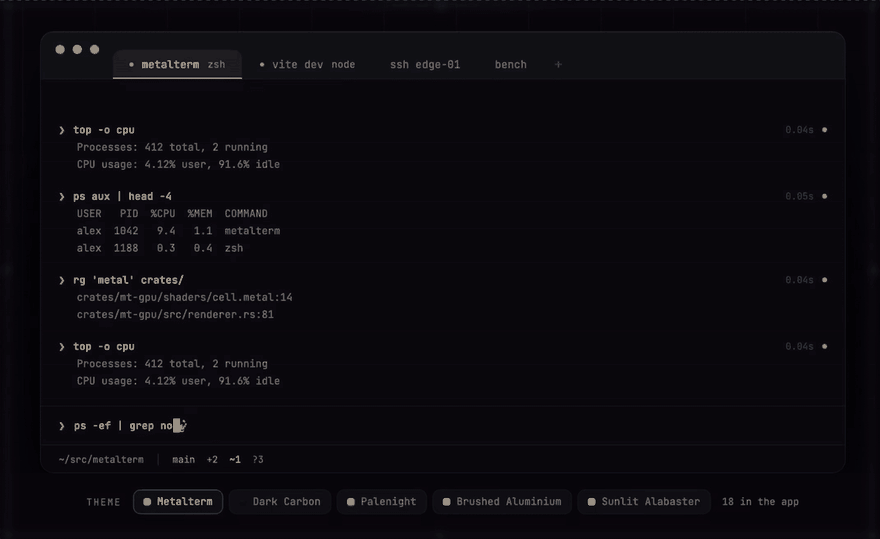Select the Palenight theme
This screenshot has width=880, height=539.
[382, 502]
